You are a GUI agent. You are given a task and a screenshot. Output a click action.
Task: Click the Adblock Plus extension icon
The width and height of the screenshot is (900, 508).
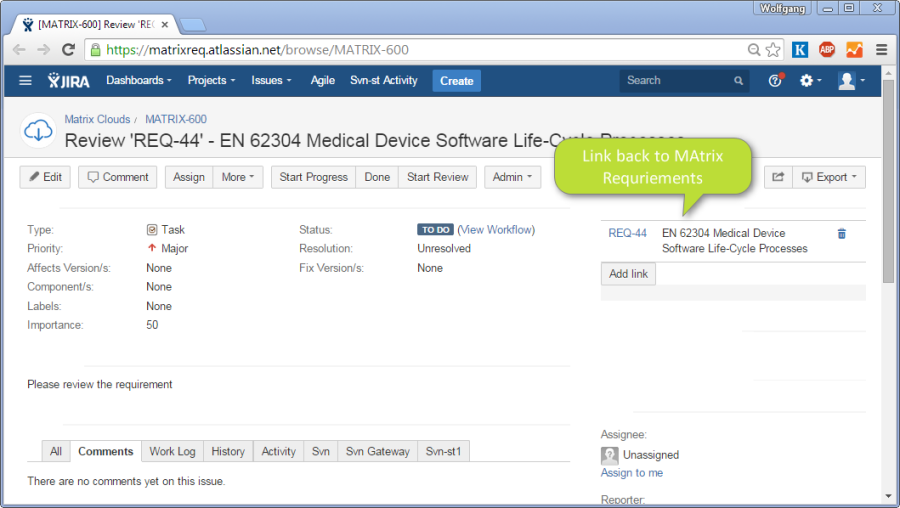click(x=827, y=49)
